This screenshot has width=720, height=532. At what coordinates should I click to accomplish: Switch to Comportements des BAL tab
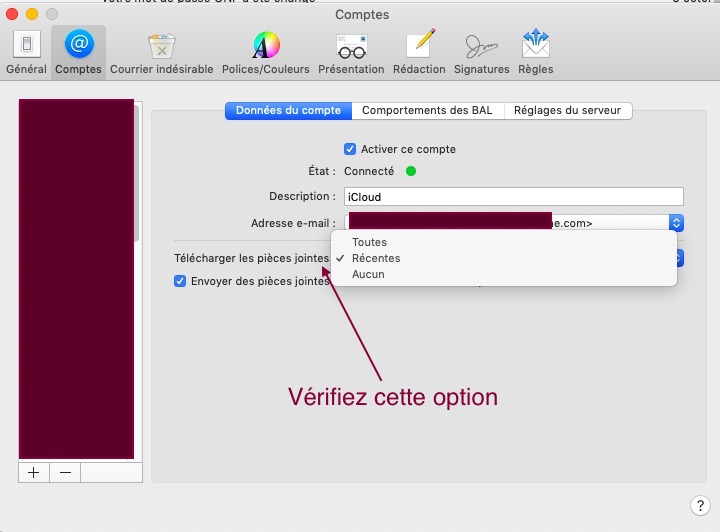point(427,111)
